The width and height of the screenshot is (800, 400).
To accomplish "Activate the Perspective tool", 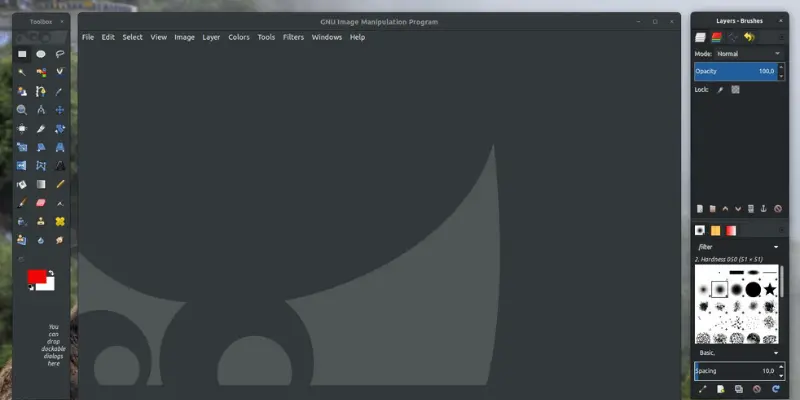I will [x=60, y=147].
